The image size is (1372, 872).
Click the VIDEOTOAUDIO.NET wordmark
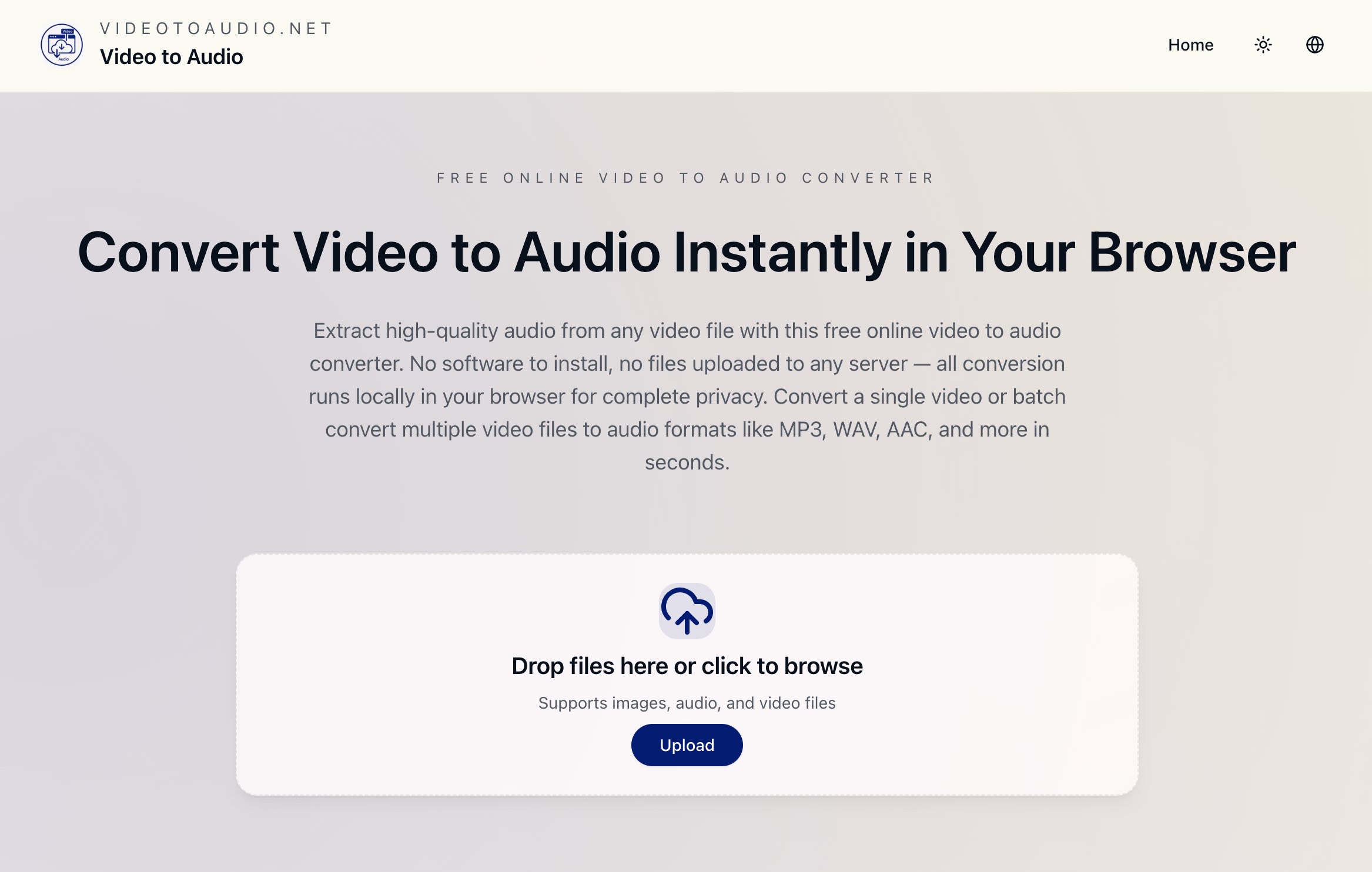215,28
